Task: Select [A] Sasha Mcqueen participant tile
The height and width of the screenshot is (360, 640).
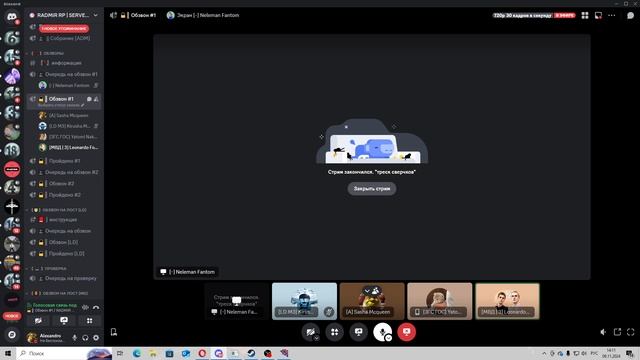Action: (x=372, y=301)
